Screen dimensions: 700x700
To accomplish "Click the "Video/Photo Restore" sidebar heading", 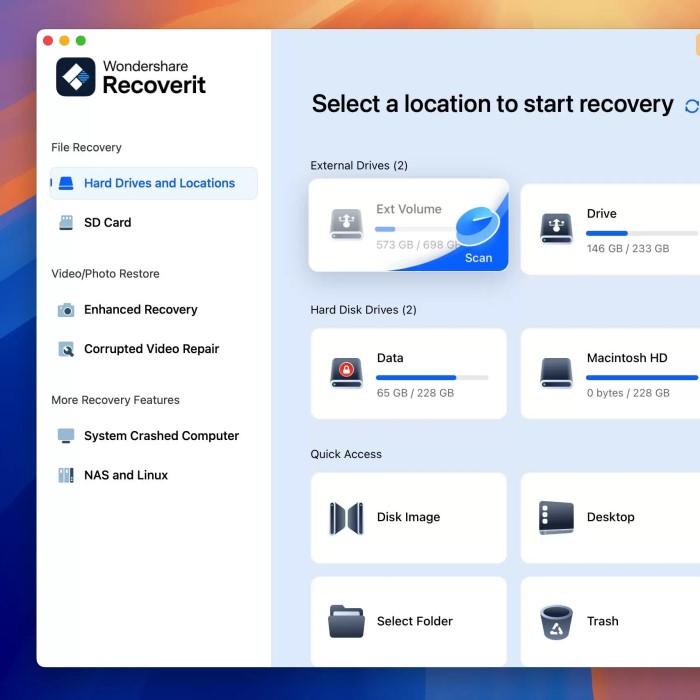I will click(105, 274).
